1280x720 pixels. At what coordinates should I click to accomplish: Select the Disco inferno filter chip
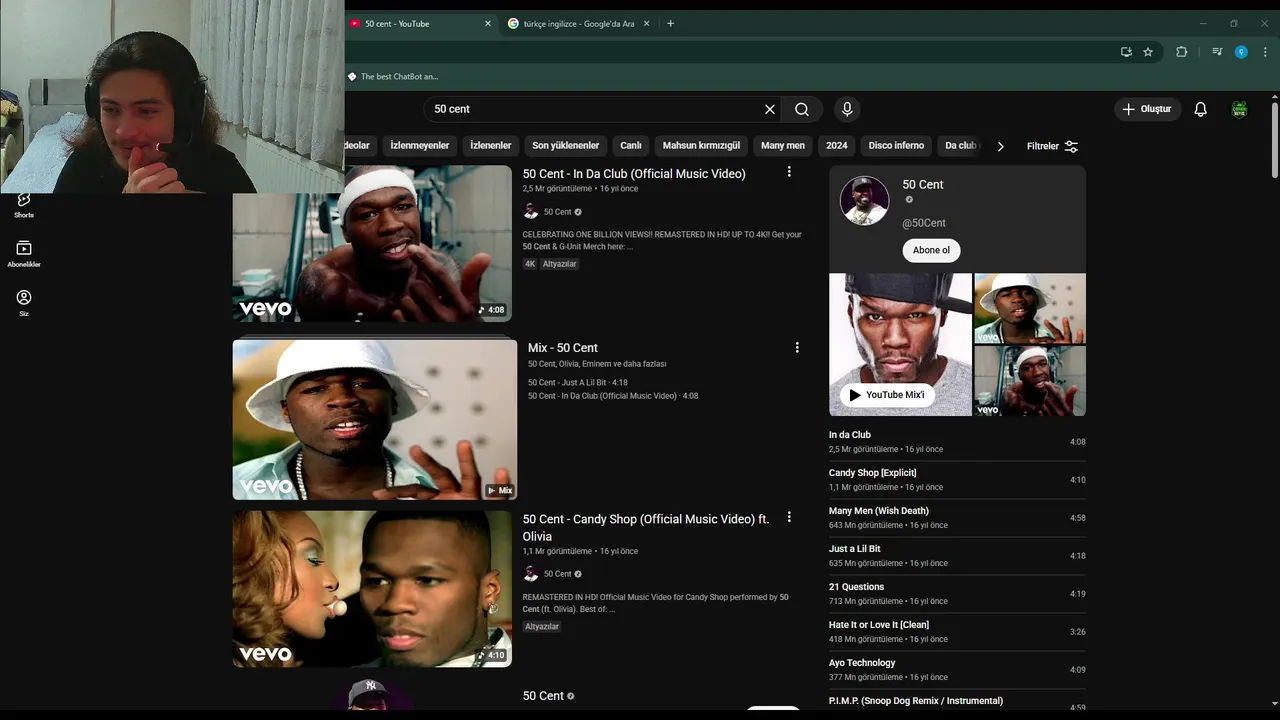[x=896, y=146]
